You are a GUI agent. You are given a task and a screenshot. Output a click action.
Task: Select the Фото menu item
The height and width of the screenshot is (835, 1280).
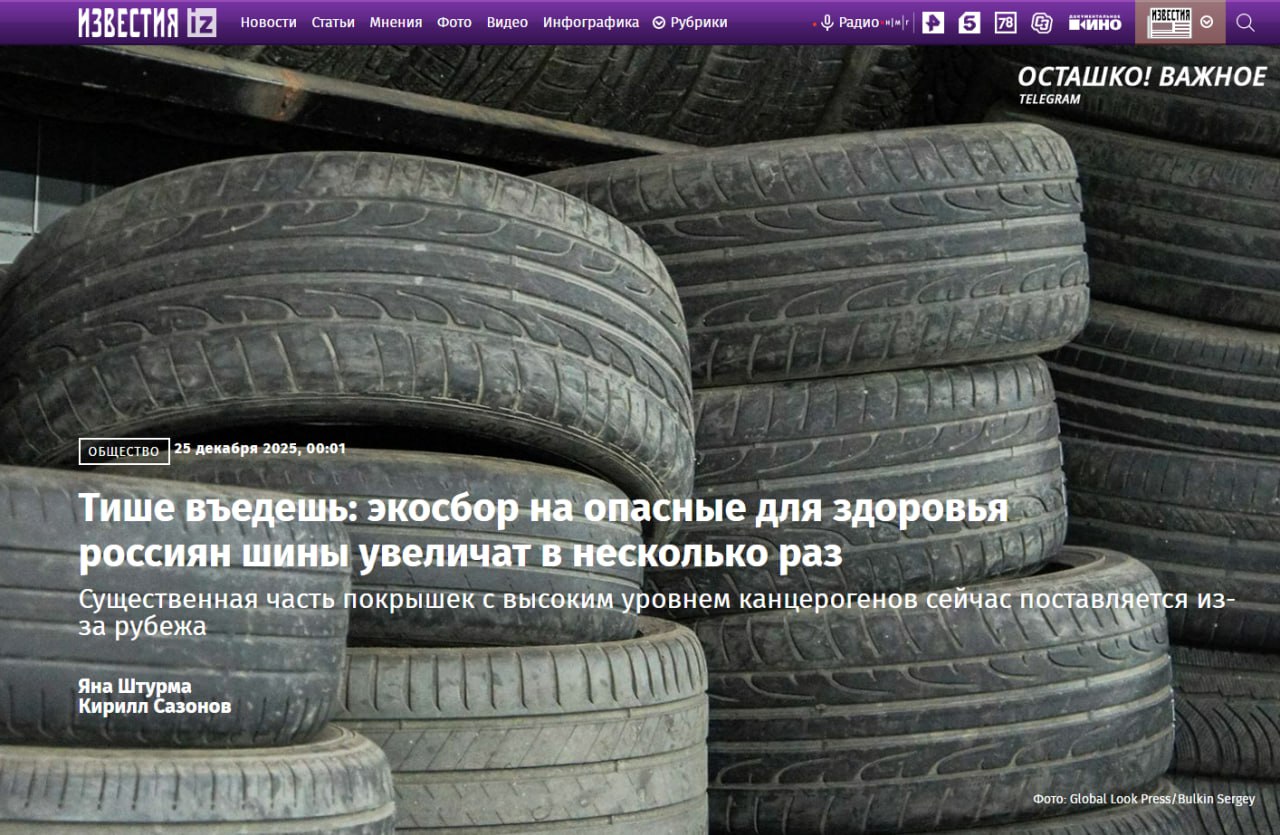point(454,22)
